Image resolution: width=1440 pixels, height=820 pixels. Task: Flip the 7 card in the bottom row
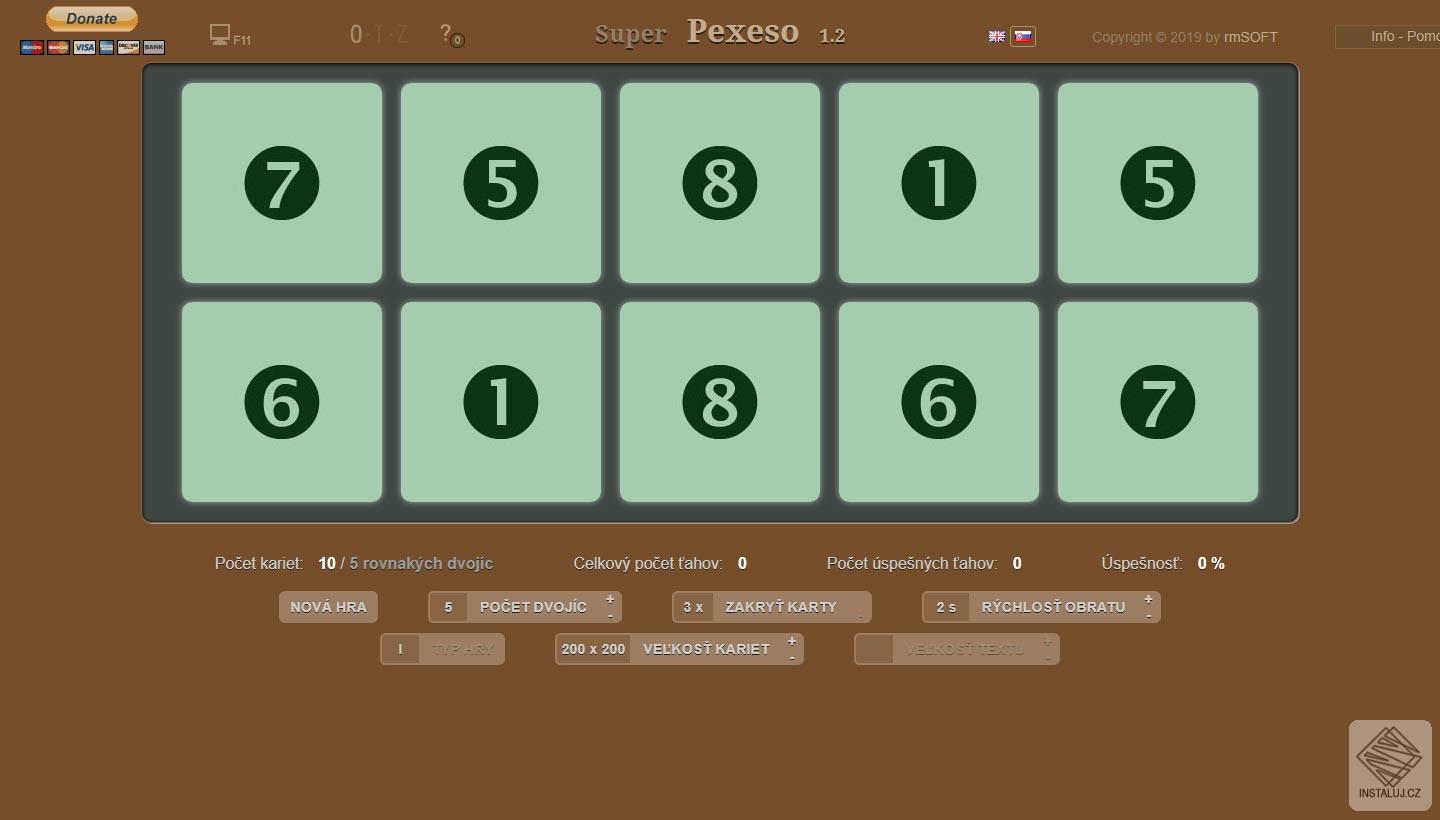pos(1158,402)
